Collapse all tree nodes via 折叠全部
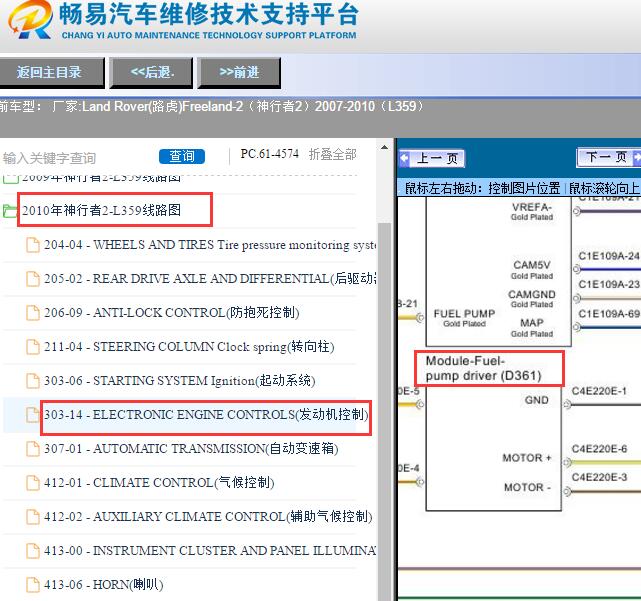The height and width of the screenshot is (601, 641). pyautogui.click(x=332, y=155)
